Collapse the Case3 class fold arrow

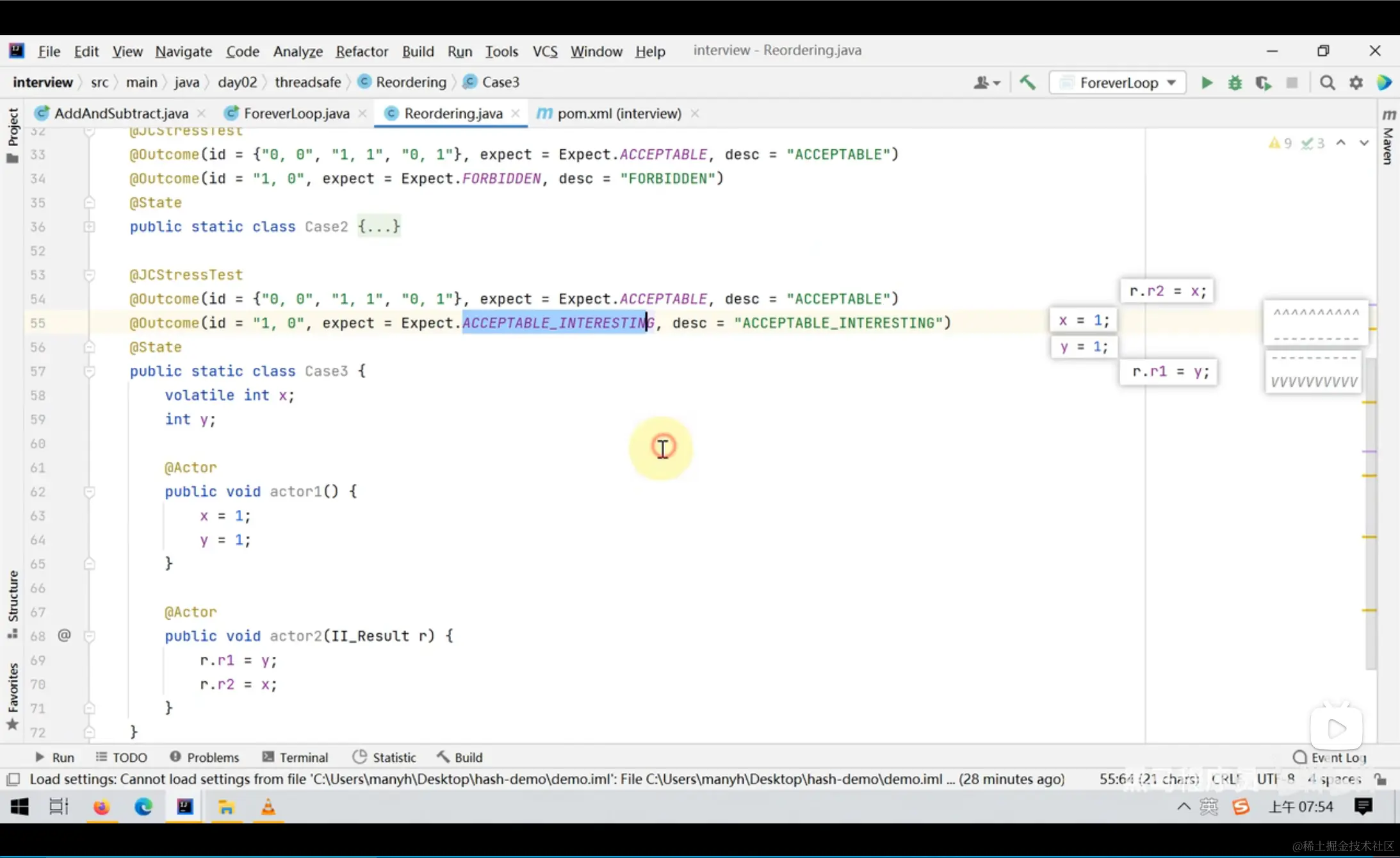click(90, 371)
